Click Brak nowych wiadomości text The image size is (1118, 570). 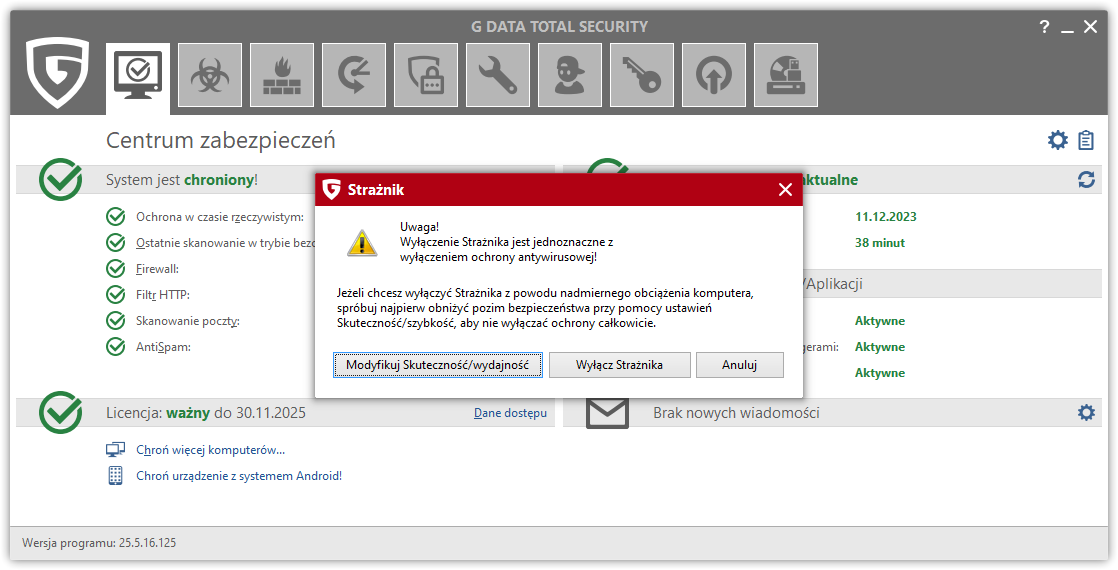(736, 412)
